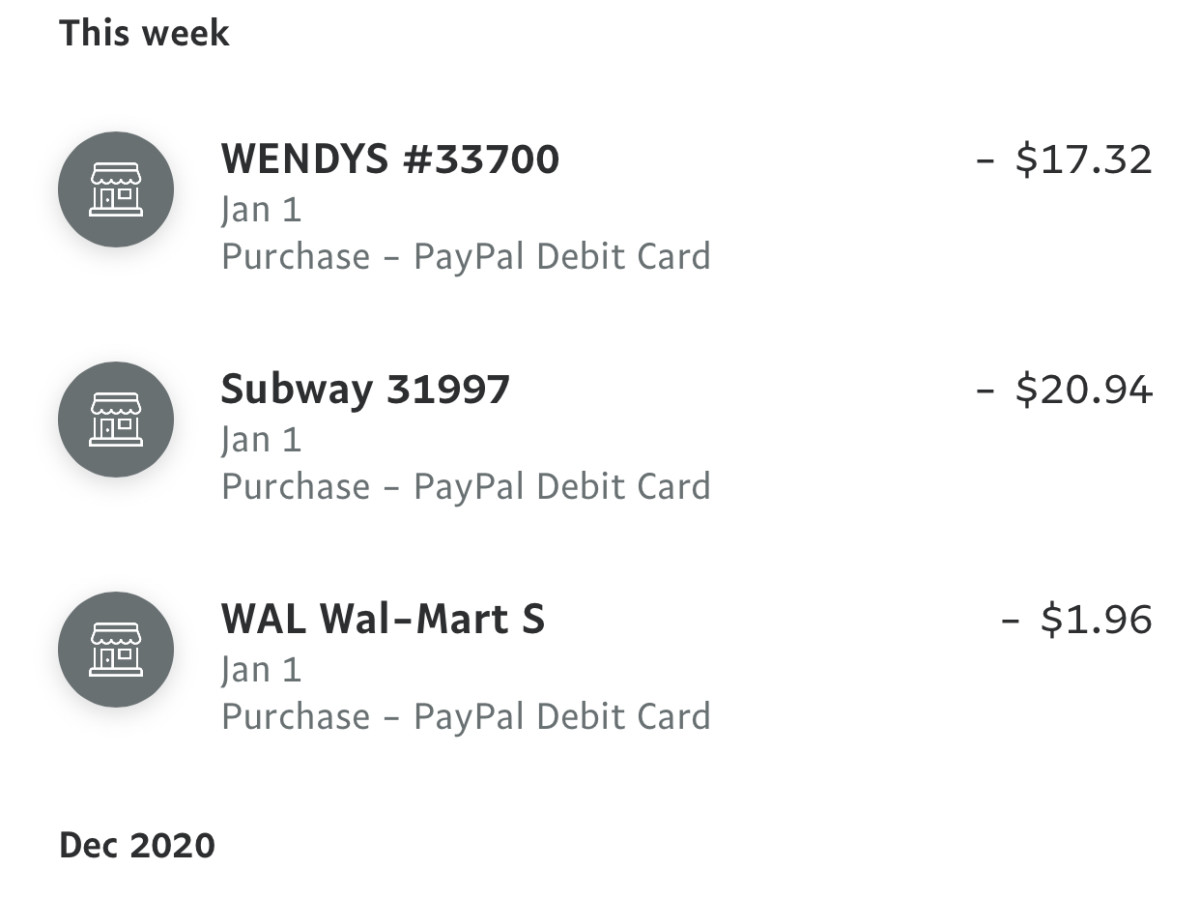The height and width of the screenshot is (898, 1200).
Task: Select the $20.94 amount
Action: tap(1083, 389)
